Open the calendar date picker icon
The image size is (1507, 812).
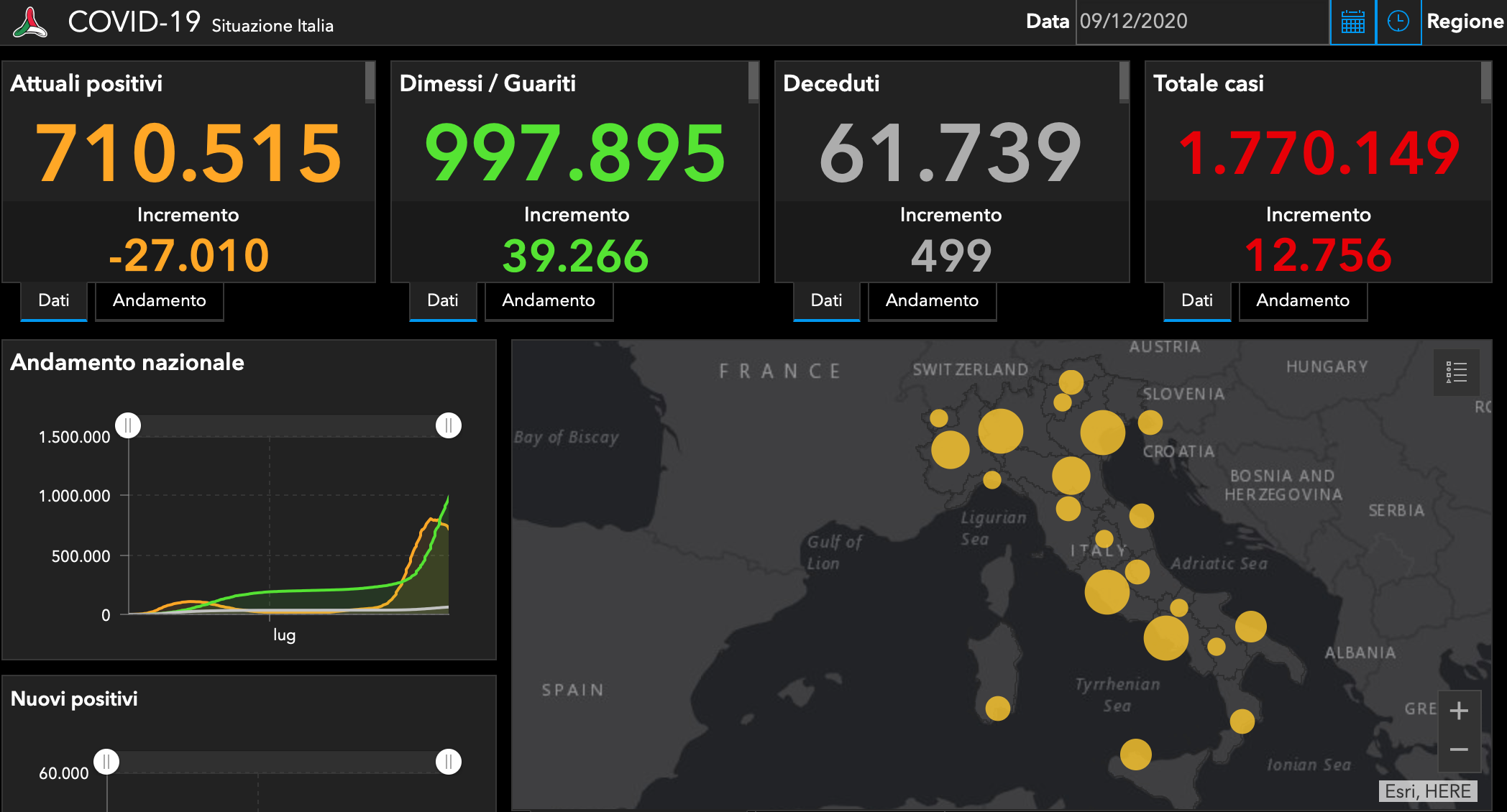click(x=1352, y=22)
